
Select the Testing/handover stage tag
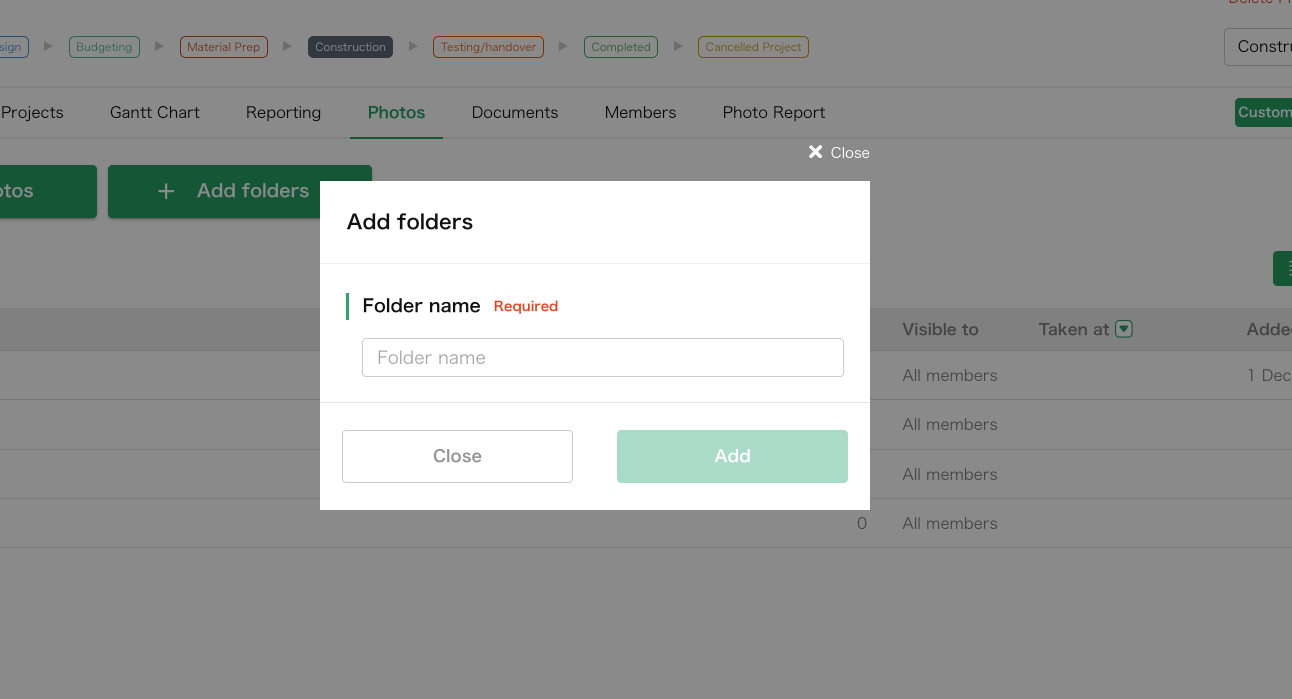click(x=488, y=47)
